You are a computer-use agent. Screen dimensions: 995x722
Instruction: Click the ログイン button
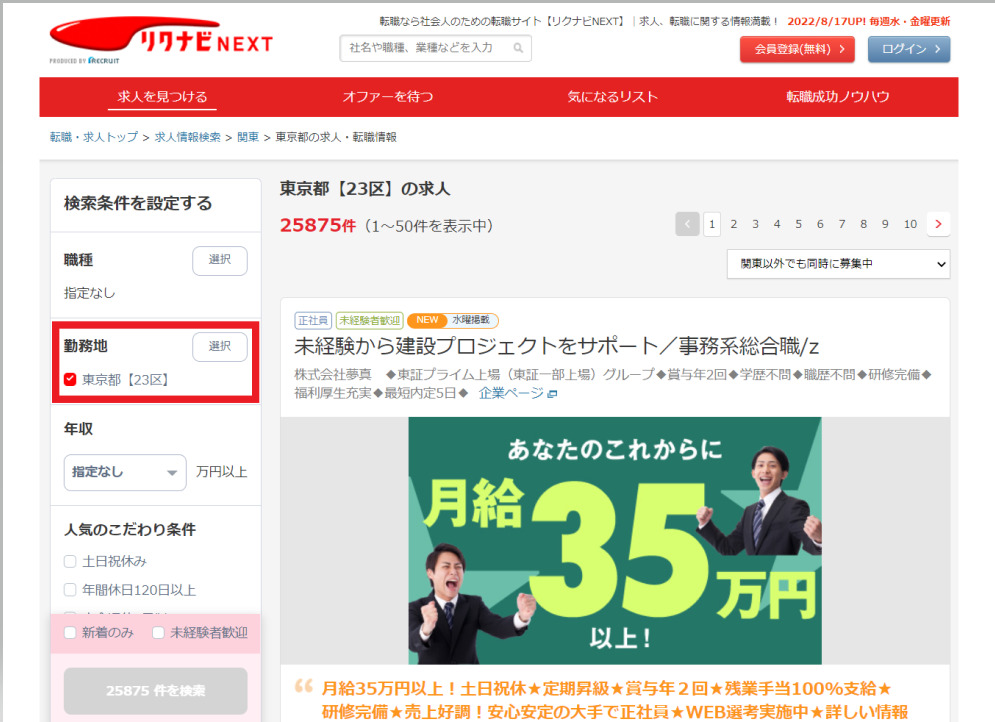[909, 49]
